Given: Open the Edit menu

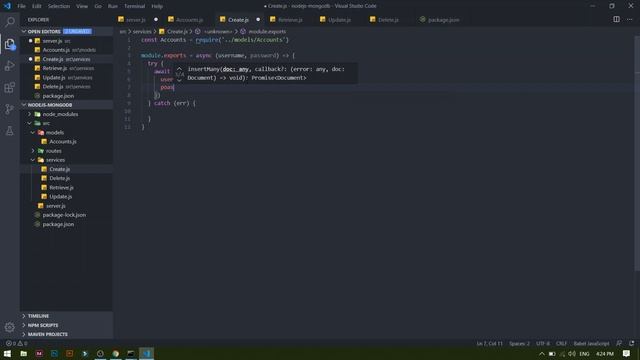Looking at the screenshot, I should point(37,6).
